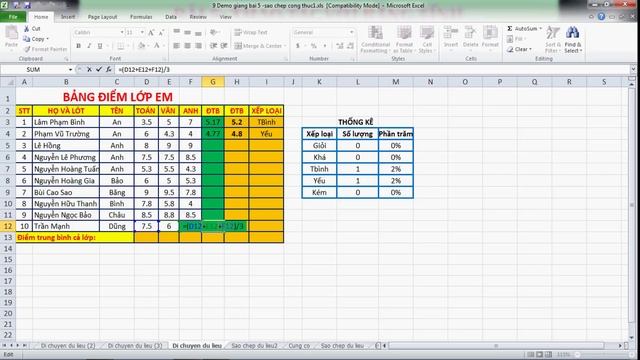Toggle Underline formatting

click(100, 46)
